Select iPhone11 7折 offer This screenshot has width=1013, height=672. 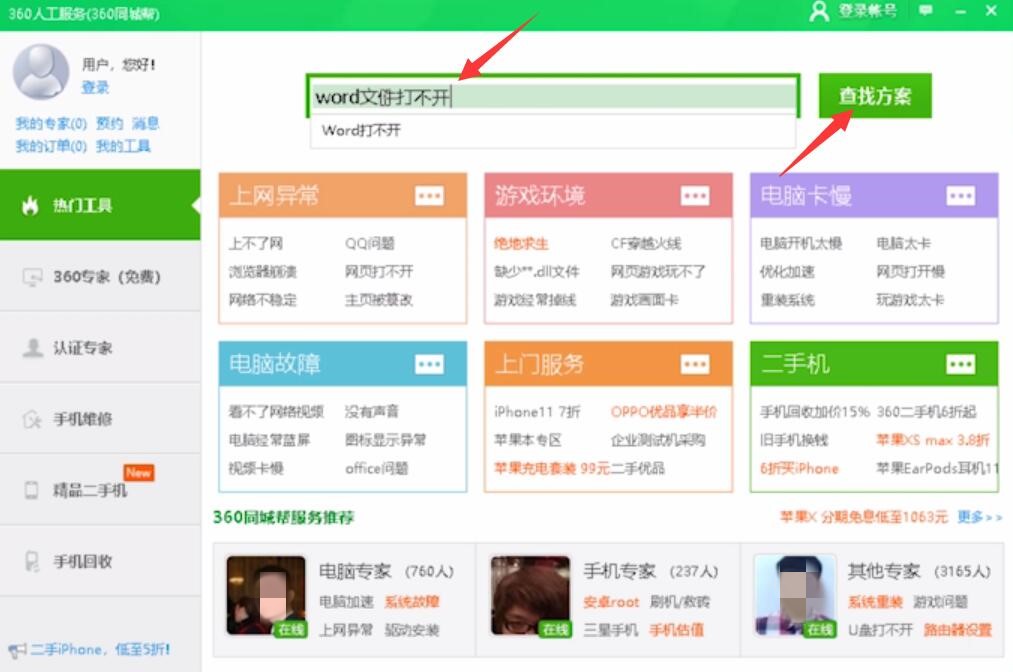click(538, 412)
